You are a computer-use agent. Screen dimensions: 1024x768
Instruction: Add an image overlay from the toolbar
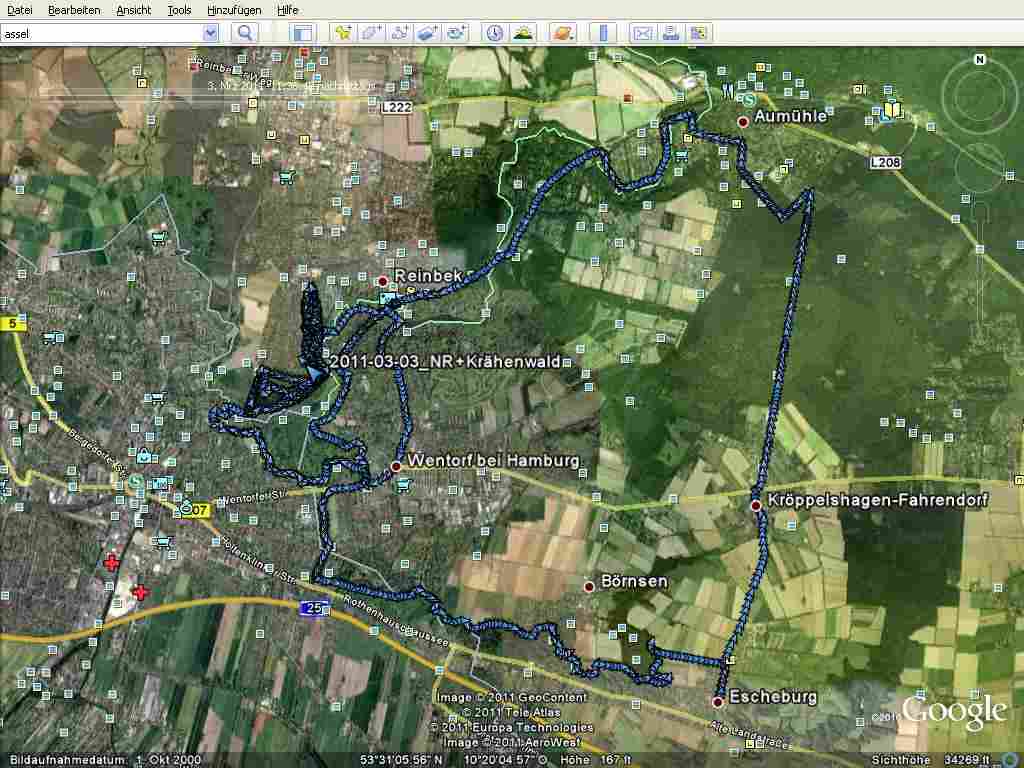pyautogui.click(x=428, y=33)
